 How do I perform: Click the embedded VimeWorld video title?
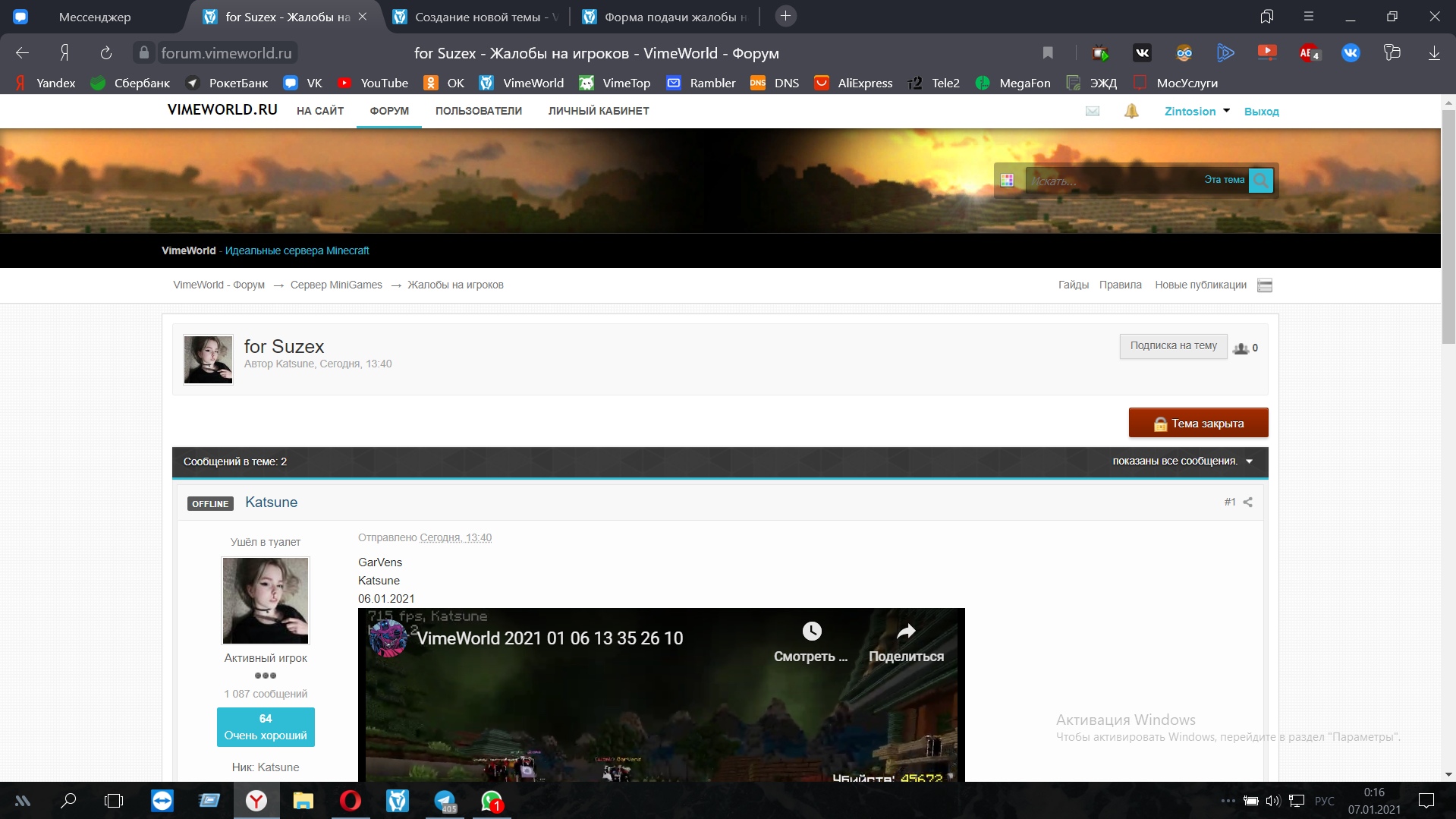point(550,638)
